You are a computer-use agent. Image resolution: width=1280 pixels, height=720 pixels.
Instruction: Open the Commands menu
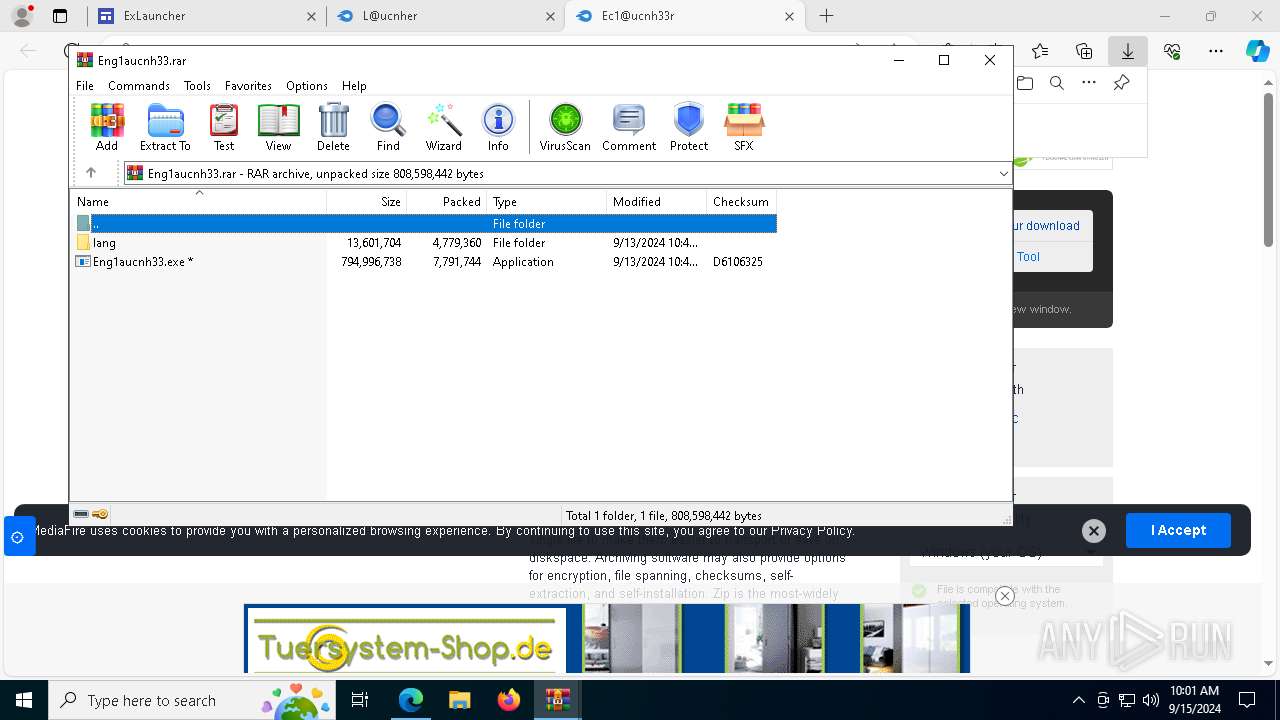coord(139,86)
